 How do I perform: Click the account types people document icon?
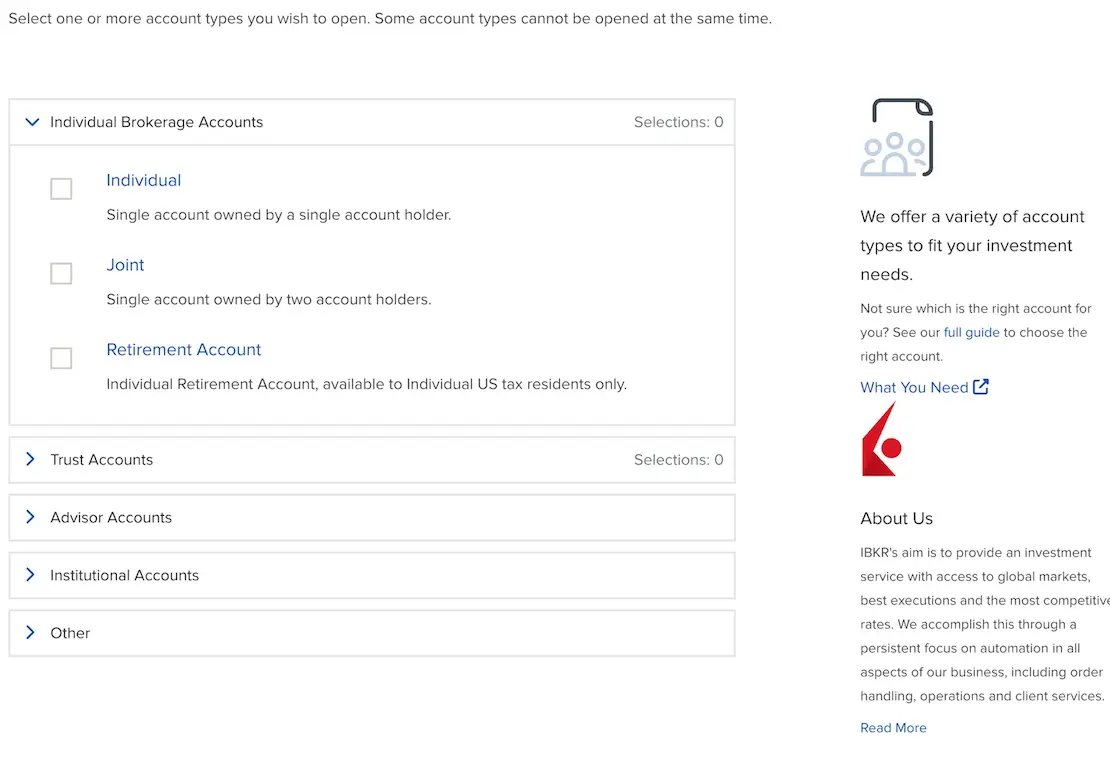pos(897,138)
